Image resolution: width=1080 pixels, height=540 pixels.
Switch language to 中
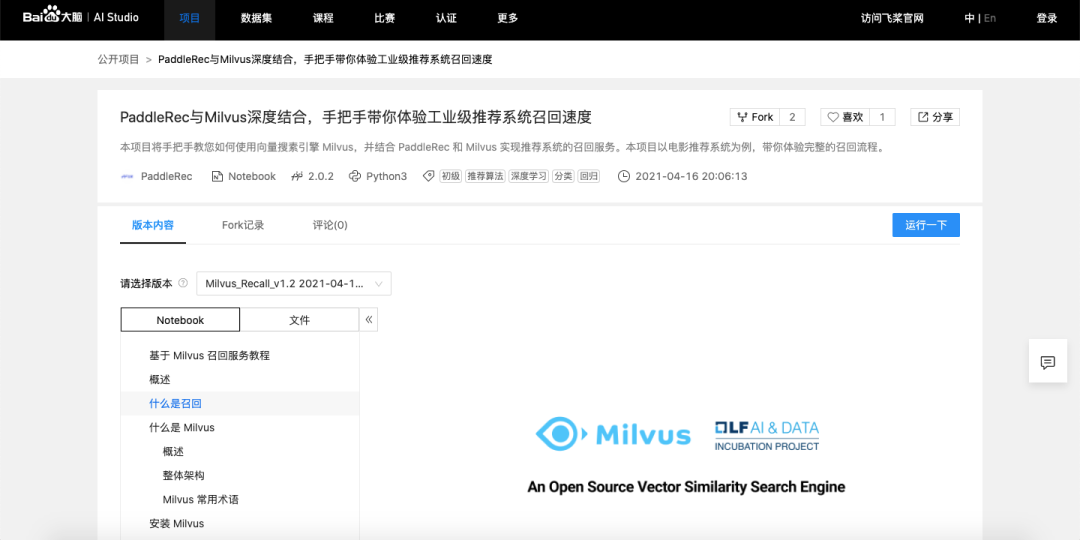(969, 19)
